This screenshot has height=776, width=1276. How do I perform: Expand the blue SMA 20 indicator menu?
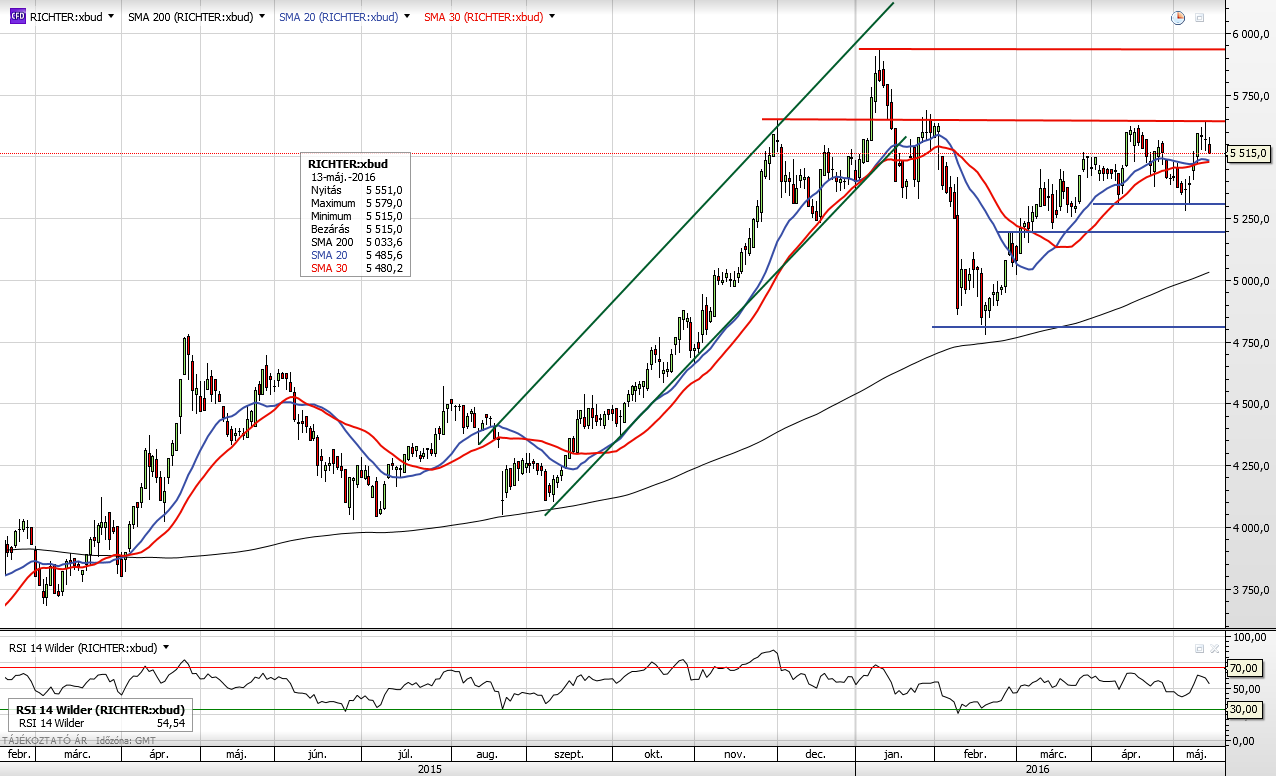(407, 17)
